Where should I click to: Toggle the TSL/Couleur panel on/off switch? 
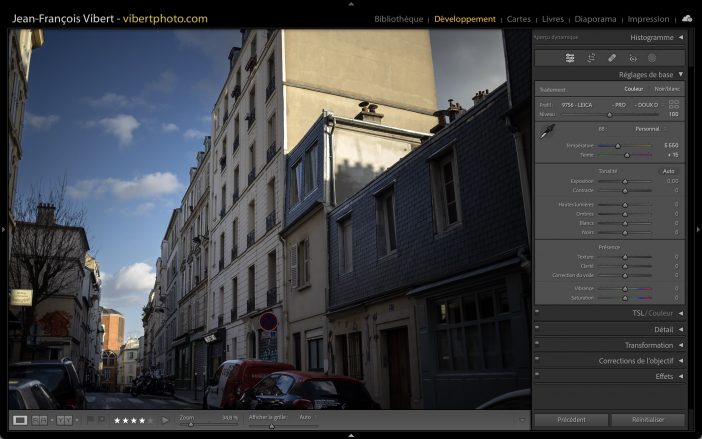point(538,313)
